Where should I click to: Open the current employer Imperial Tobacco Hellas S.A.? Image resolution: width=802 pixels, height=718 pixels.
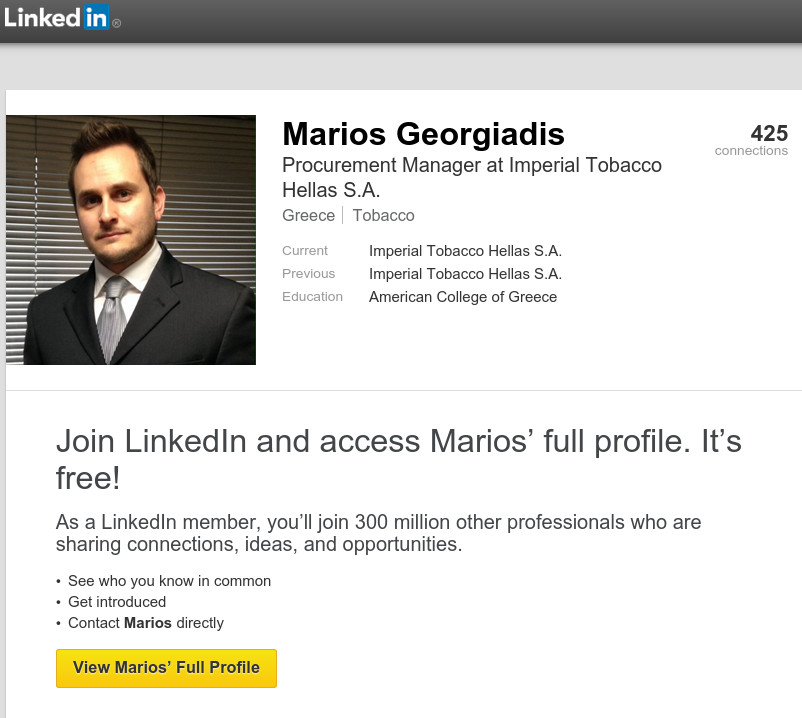coord(465,251)
